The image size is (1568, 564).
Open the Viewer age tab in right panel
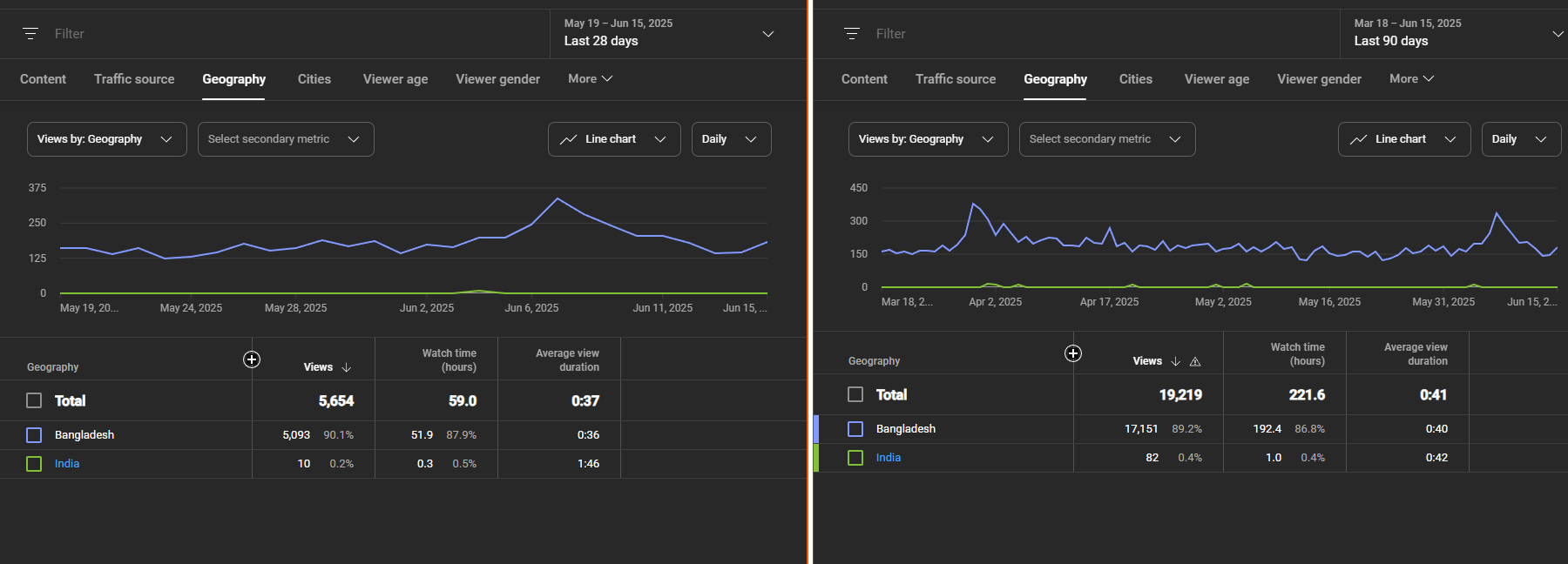[1216, 79]
